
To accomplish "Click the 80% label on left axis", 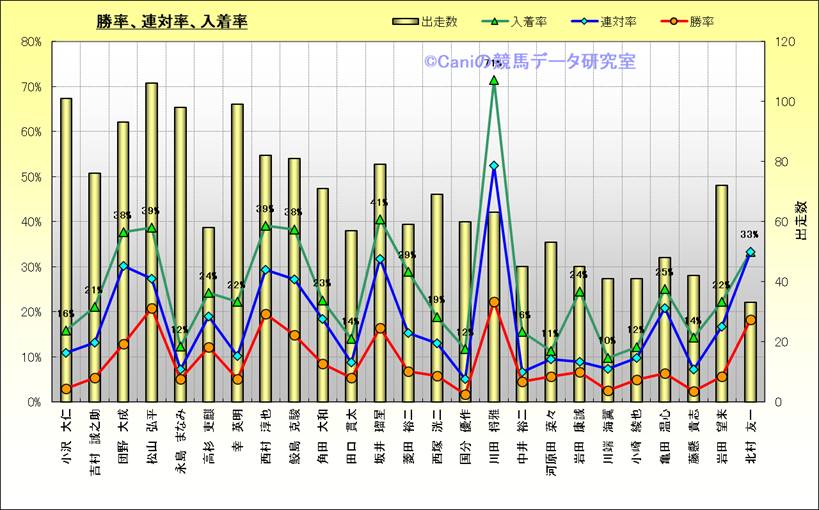I will pos(29,42).
